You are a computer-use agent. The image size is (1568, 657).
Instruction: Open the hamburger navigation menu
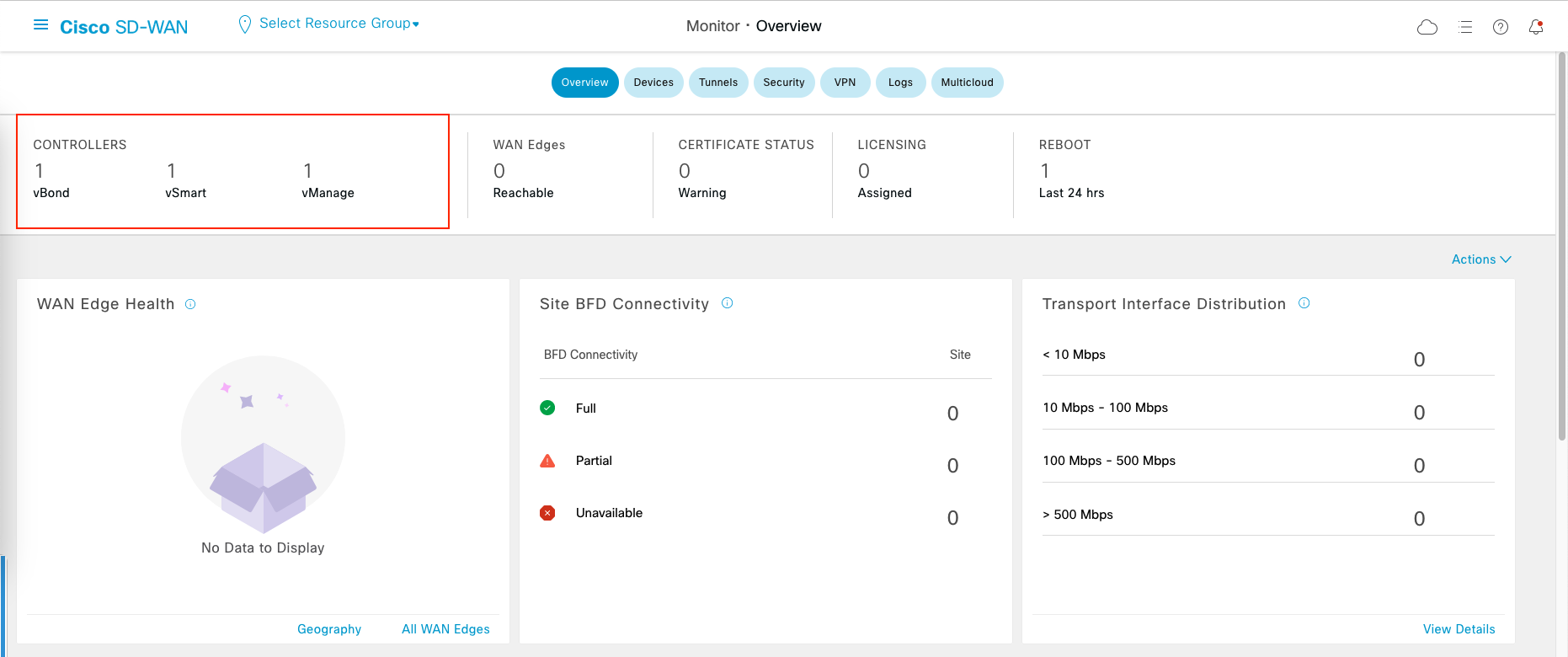(x=40, y=25)
